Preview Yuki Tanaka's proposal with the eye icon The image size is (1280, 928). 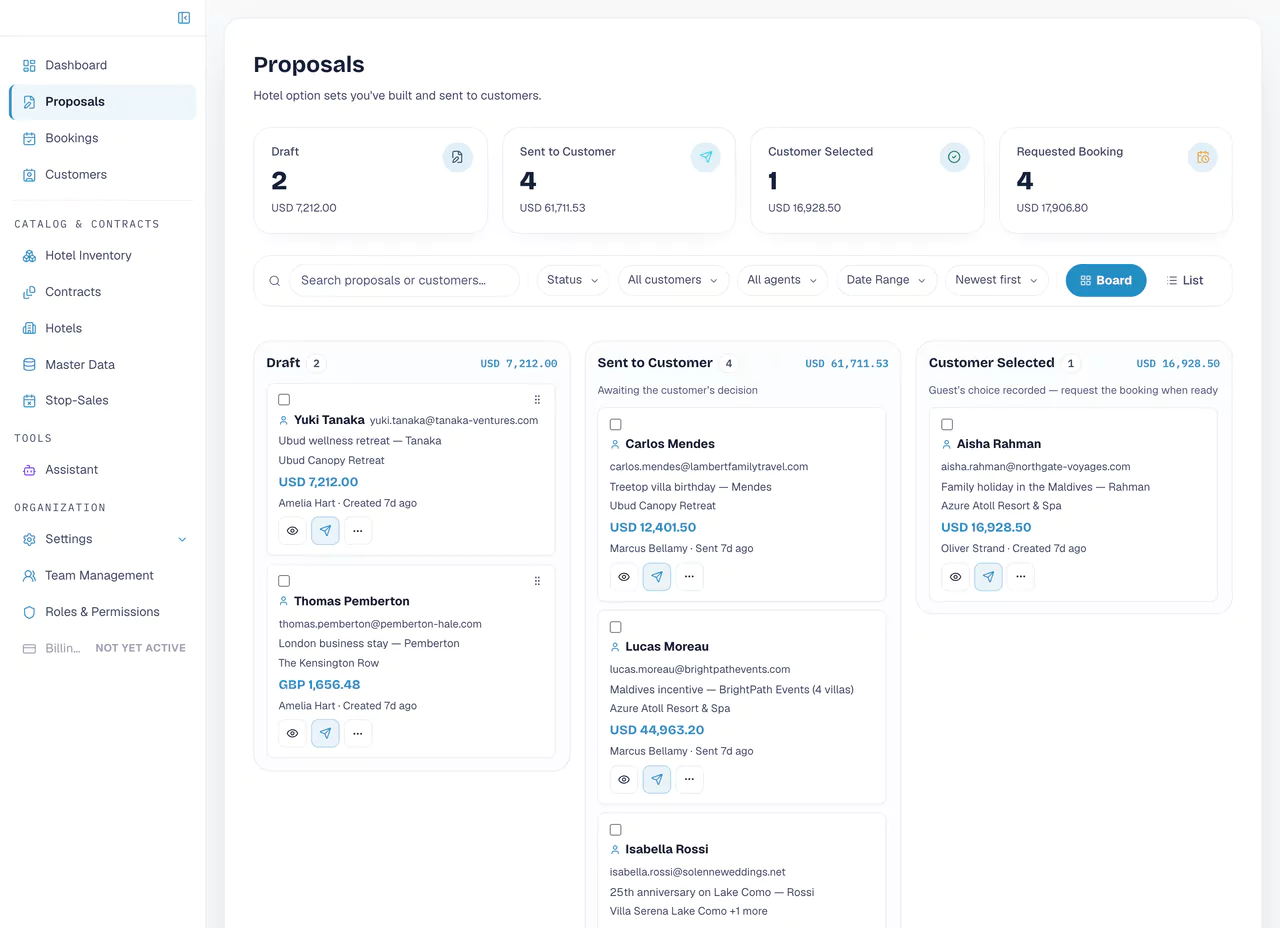[x=292, y=531]
